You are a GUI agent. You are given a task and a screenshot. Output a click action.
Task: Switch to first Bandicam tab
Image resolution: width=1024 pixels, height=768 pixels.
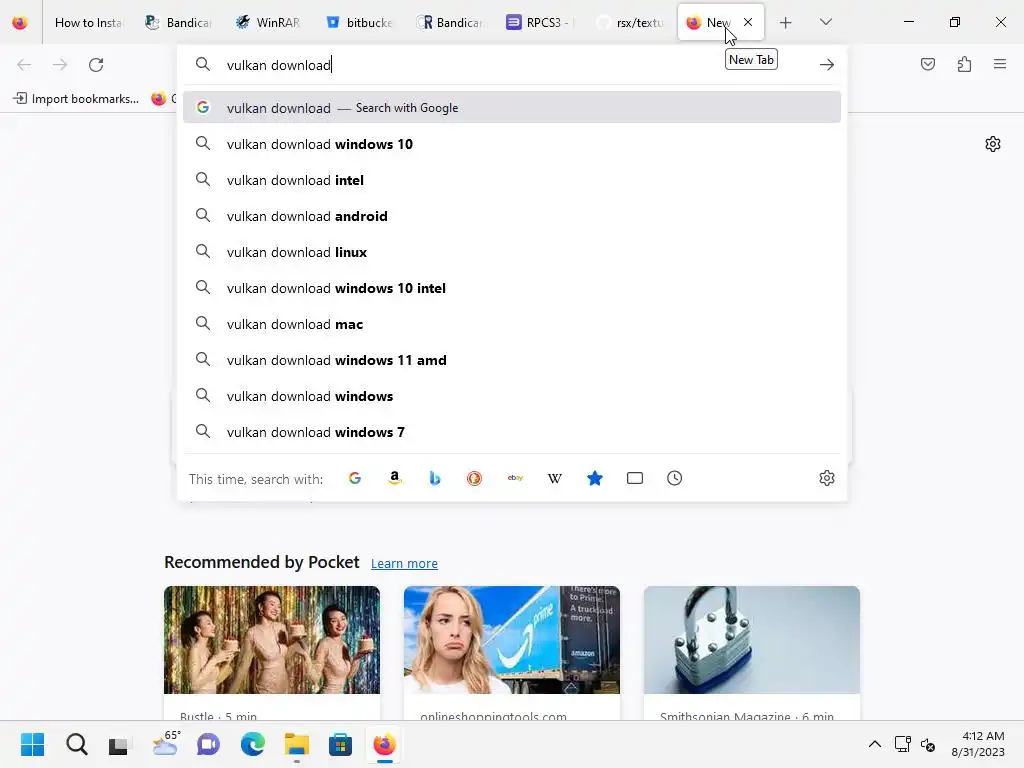(x=178, y=23)
